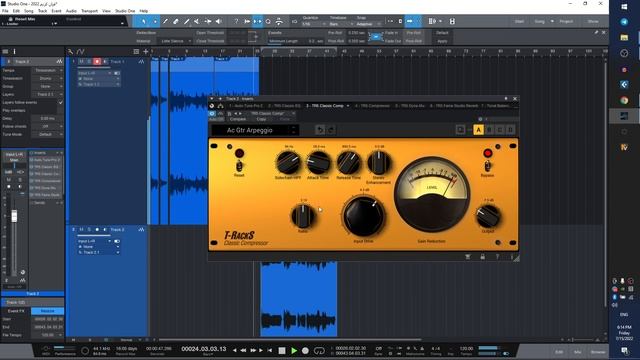Select the Split tool
The height and width of the screenshot is (360, 640).
[165, 21]
